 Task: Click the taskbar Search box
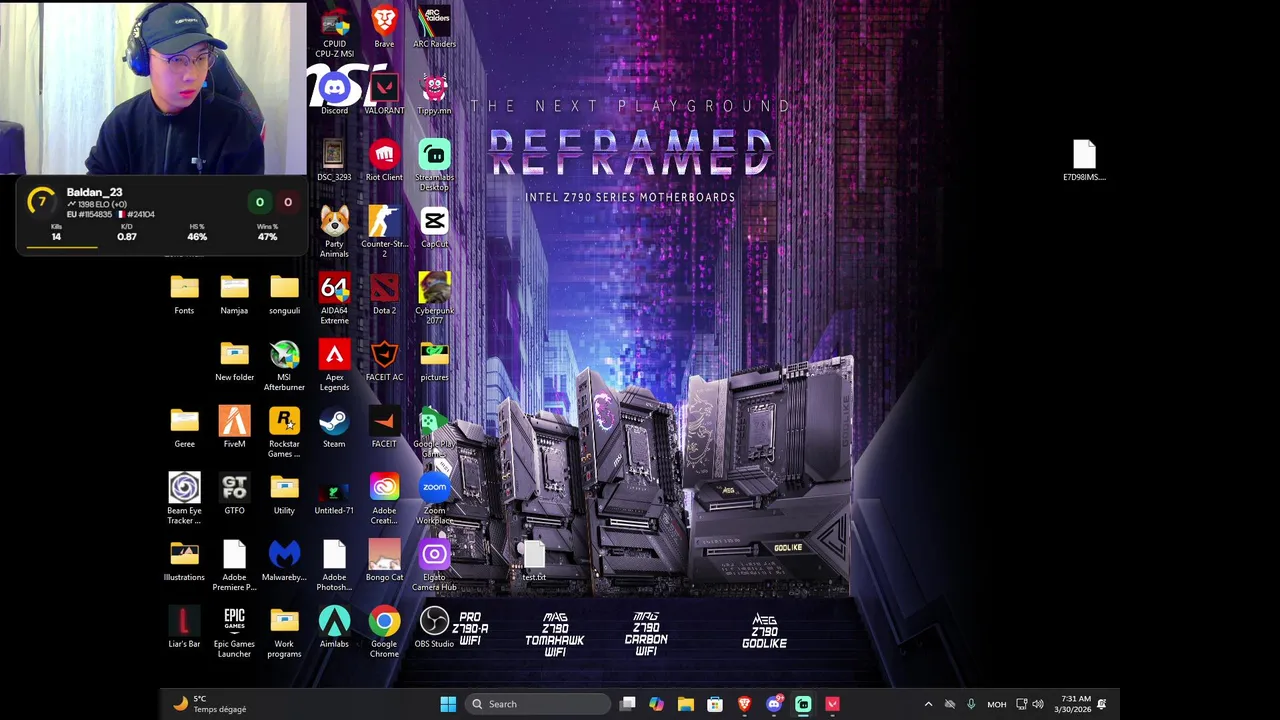[539, 704]
